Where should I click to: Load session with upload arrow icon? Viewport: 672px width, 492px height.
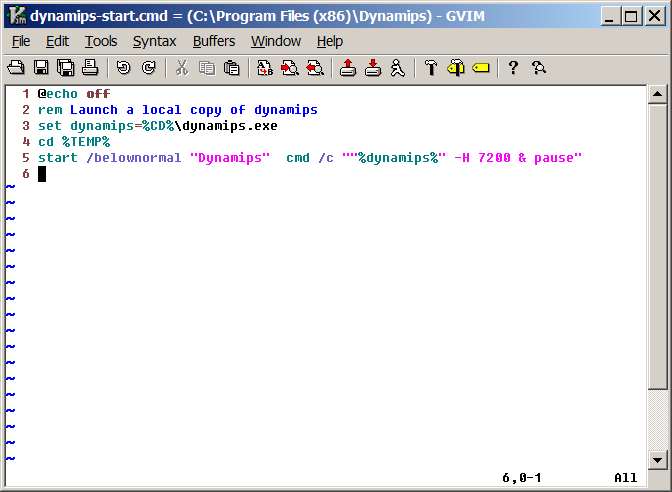click(348, 68)
